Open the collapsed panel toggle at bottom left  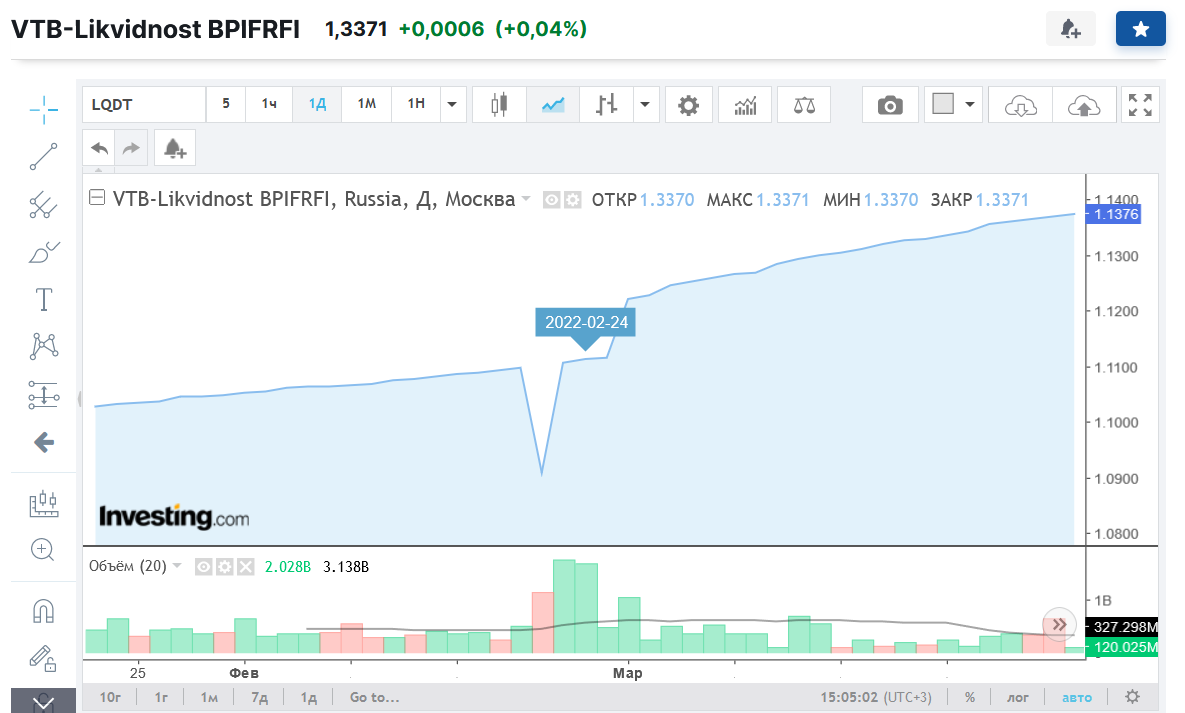click(43, 701)
